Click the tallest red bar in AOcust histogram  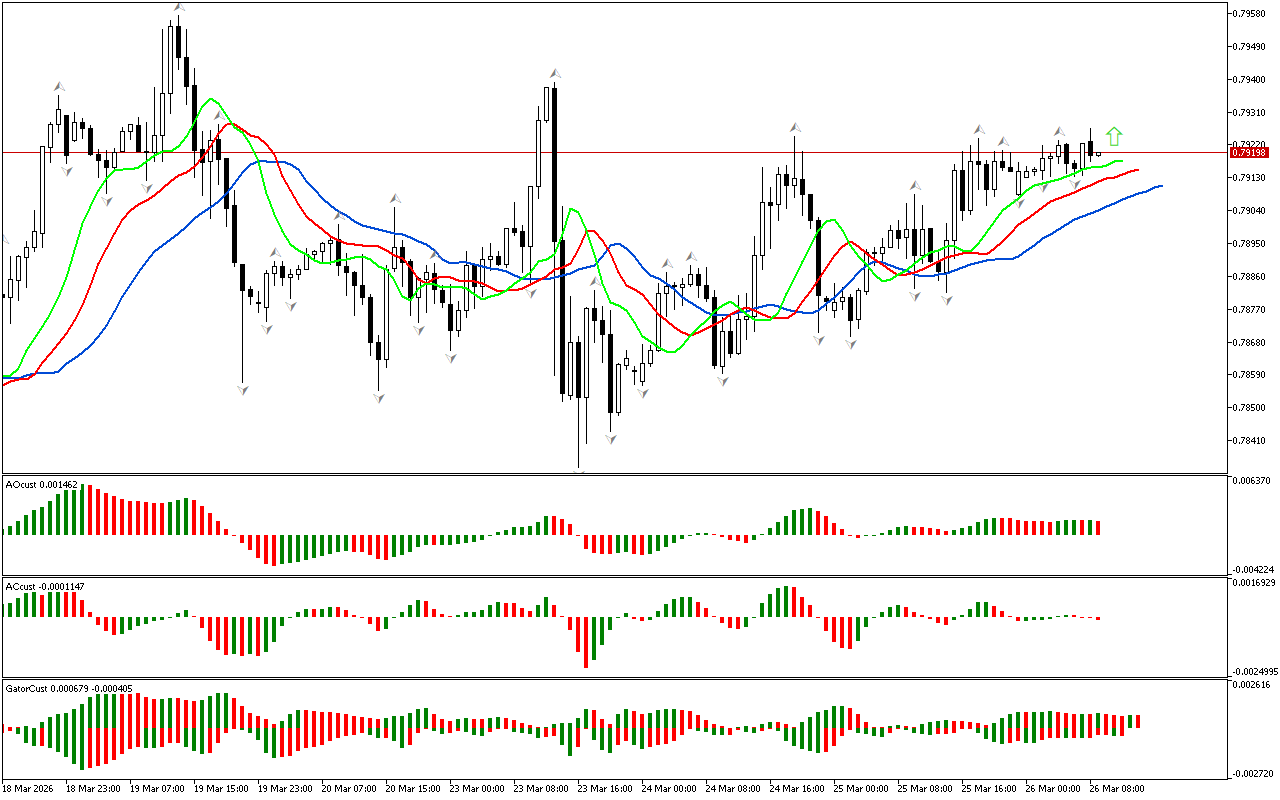[89, 510]
